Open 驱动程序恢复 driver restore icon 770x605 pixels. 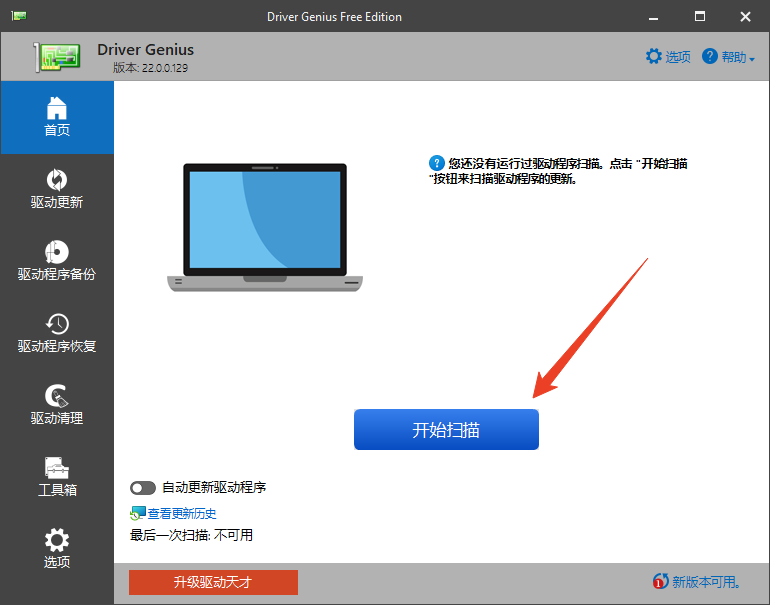[x=57, y=324]
